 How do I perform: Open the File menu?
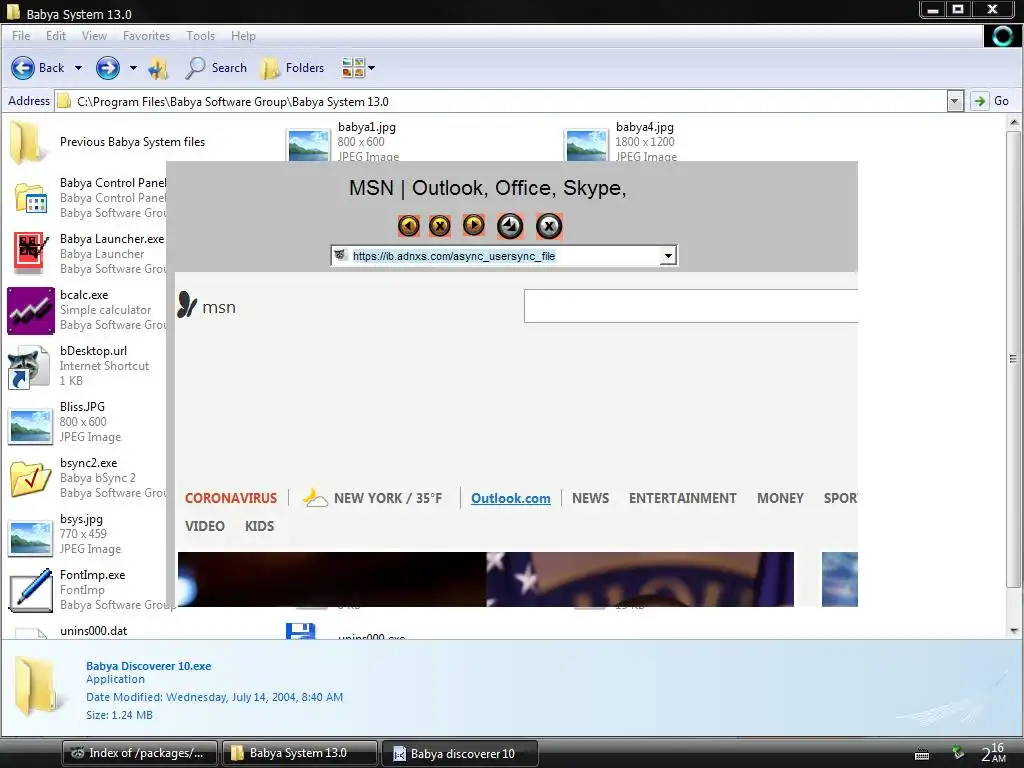21,36
